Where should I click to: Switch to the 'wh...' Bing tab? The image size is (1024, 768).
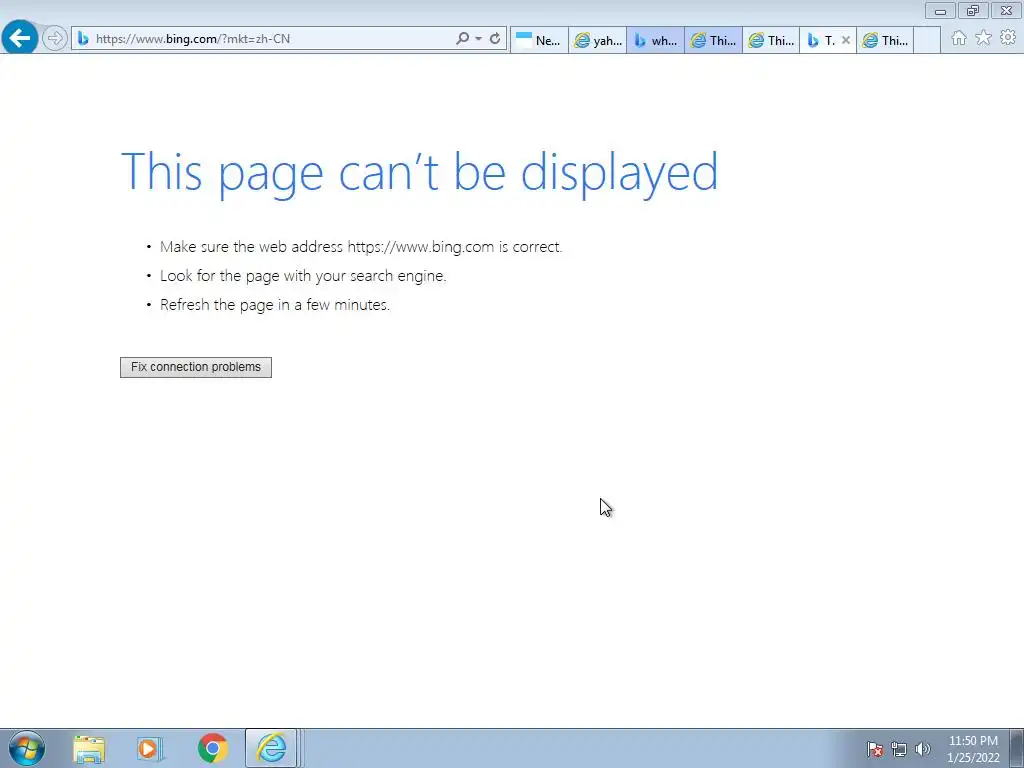[656, 40]
